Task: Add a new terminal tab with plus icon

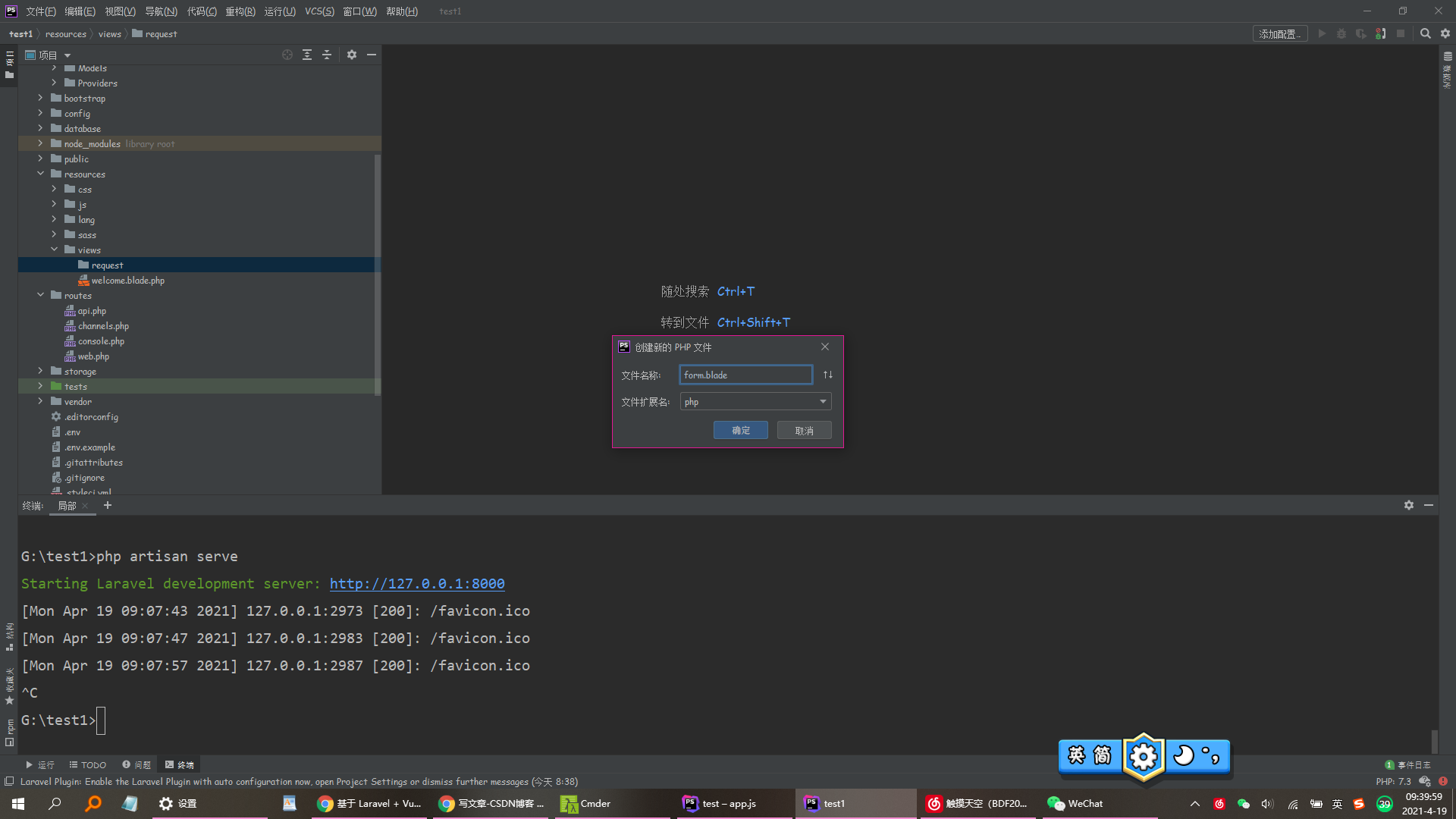Action: [108, 505]
